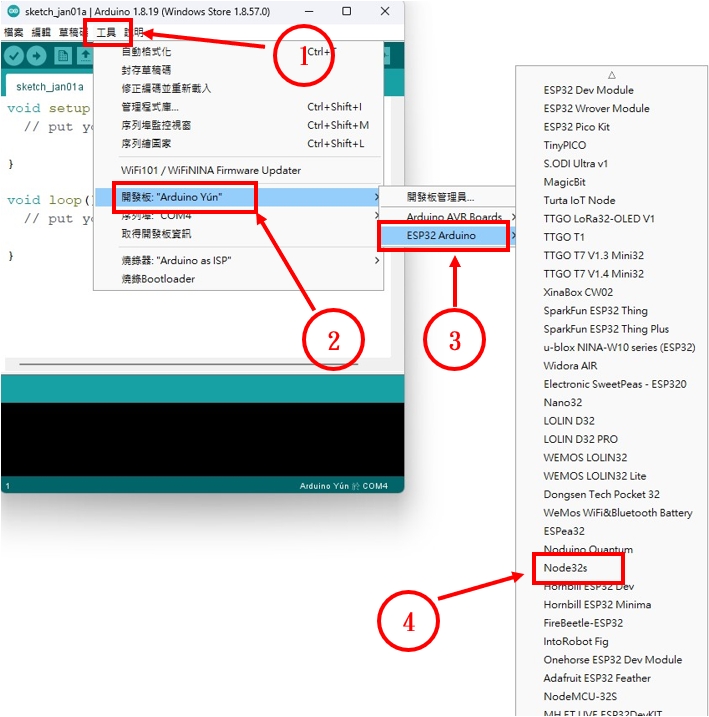Screen dimensions: 709x717
Task: Select Nano32 board
Action: (x=612, y=402)
